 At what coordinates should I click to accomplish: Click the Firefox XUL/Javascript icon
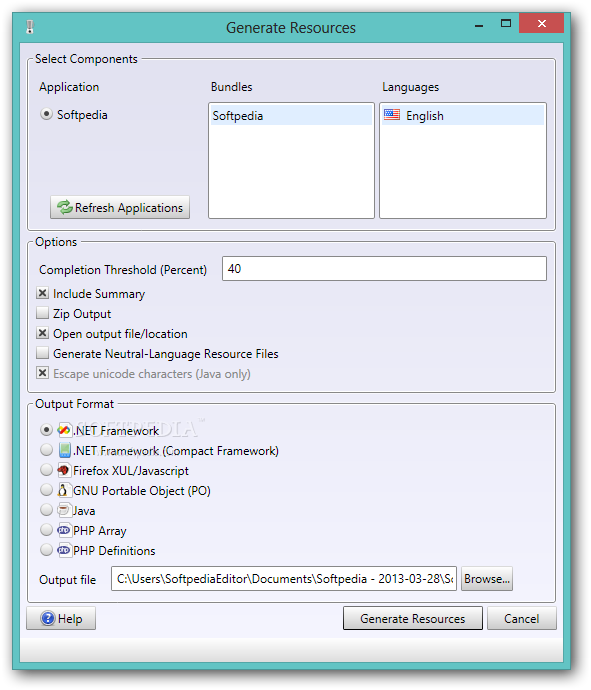point(64,470)
